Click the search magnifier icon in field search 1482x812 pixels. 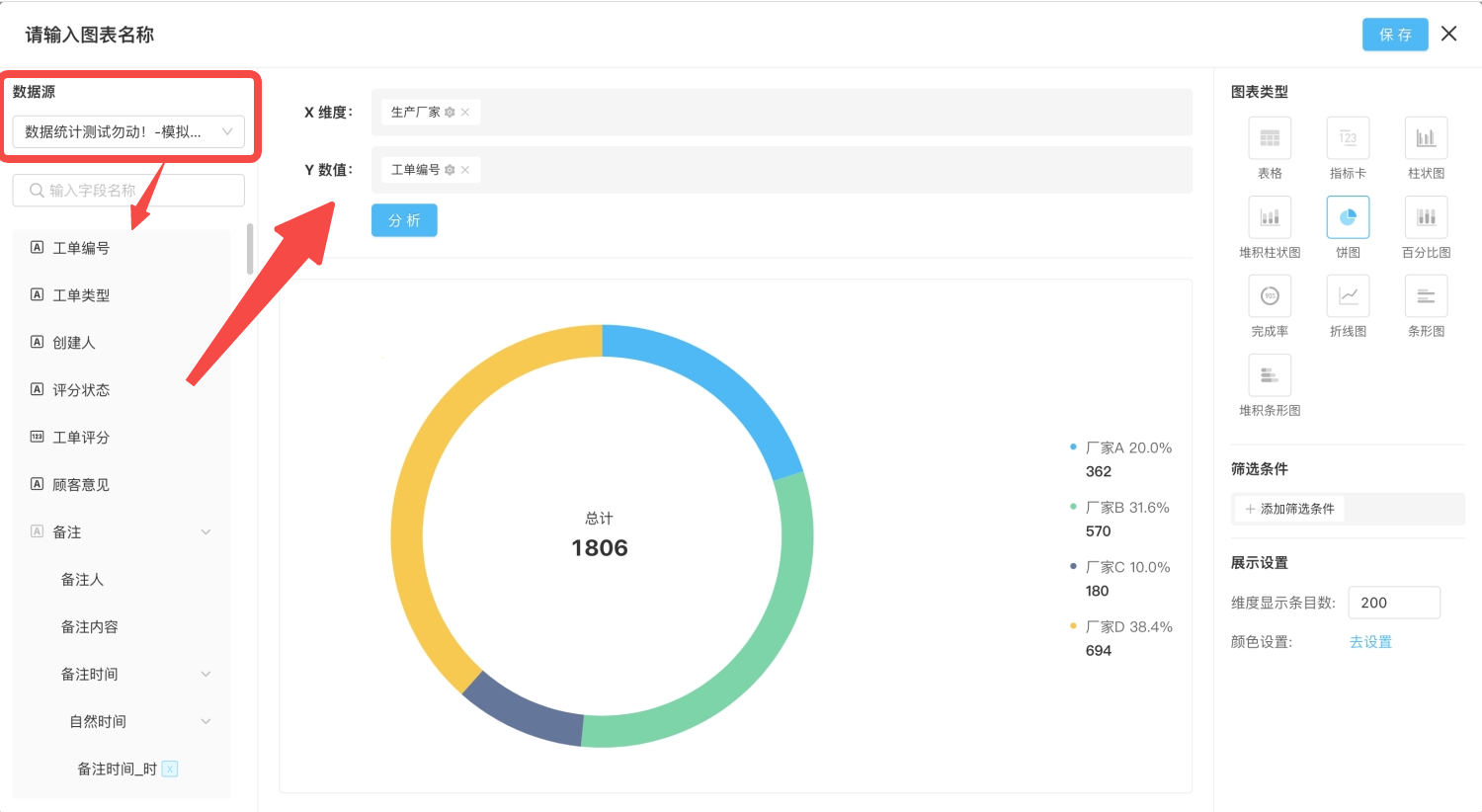point(37,191)
